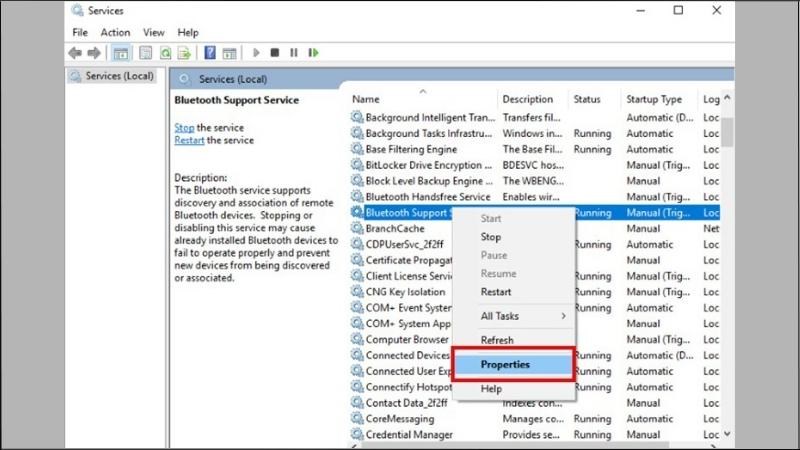Click the Pause Service toolbar icon
Screen dimensions: 800x450
pos(294,52)
